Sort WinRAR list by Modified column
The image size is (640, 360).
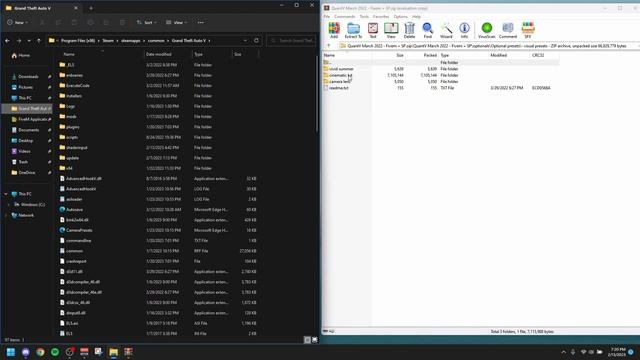point(498,55)
